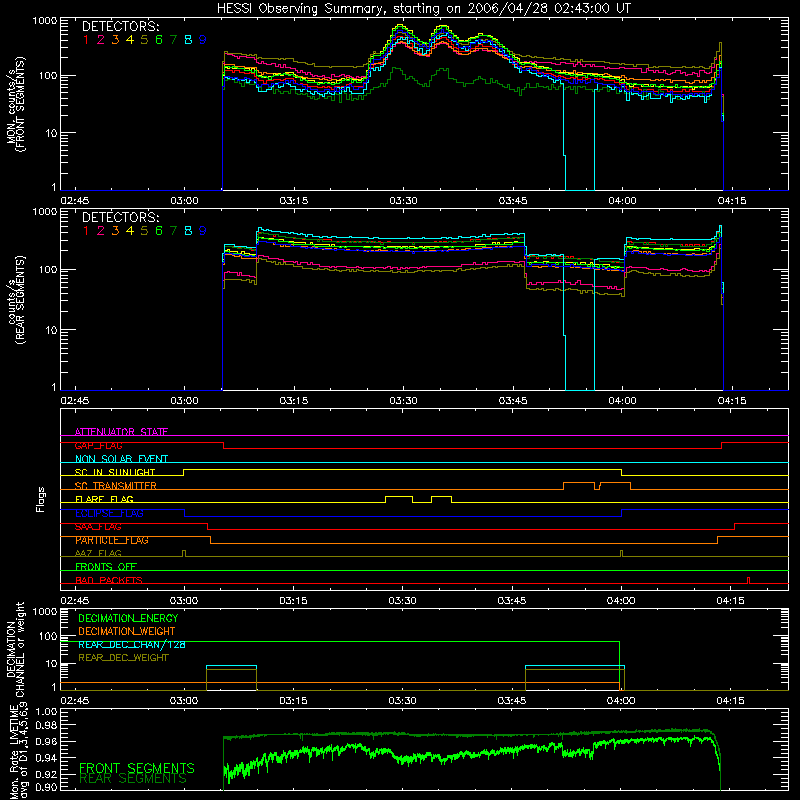Click detector 1 legend number in front segments plot
Image resolution: width=800 pixels, height=800 pixels.
click(86, 40)
